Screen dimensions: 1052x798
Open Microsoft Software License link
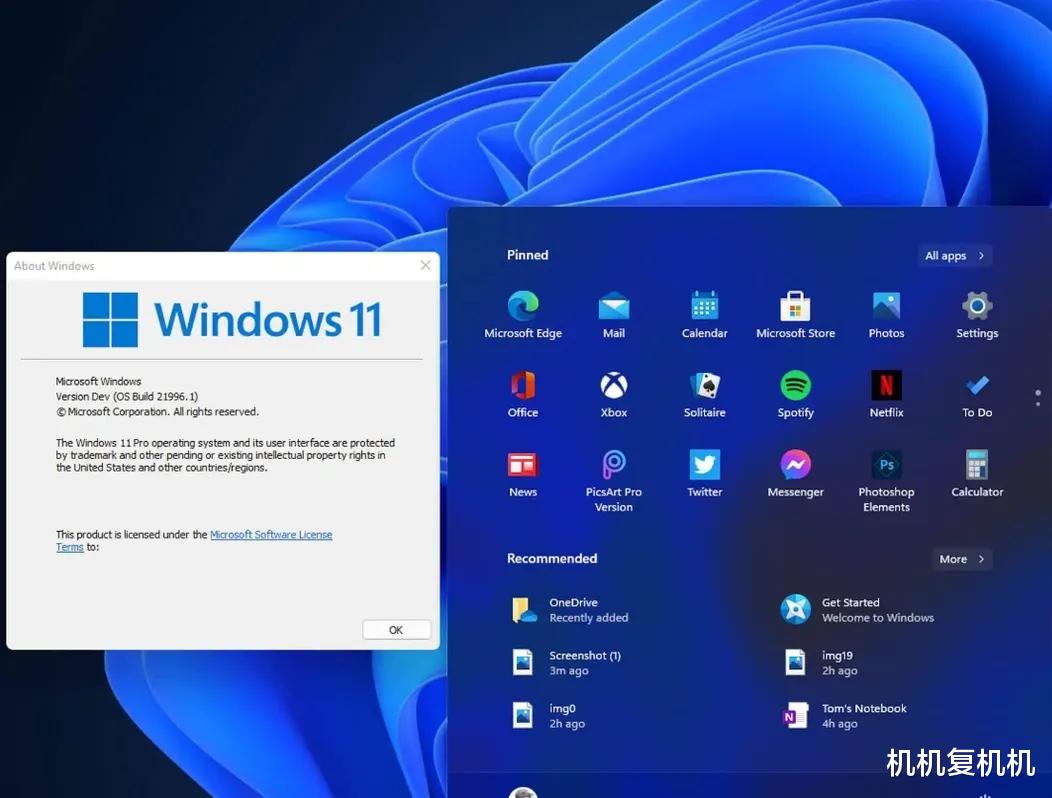pyautogui.click(x=271, y=534)
